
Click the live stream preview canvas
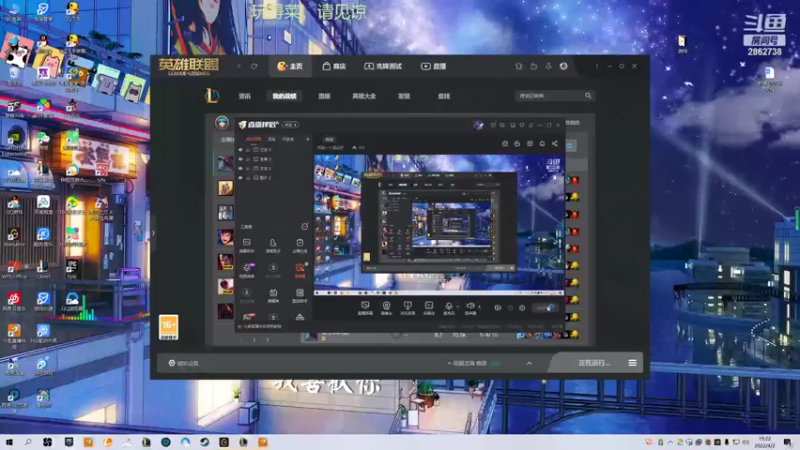pos(439,224)
